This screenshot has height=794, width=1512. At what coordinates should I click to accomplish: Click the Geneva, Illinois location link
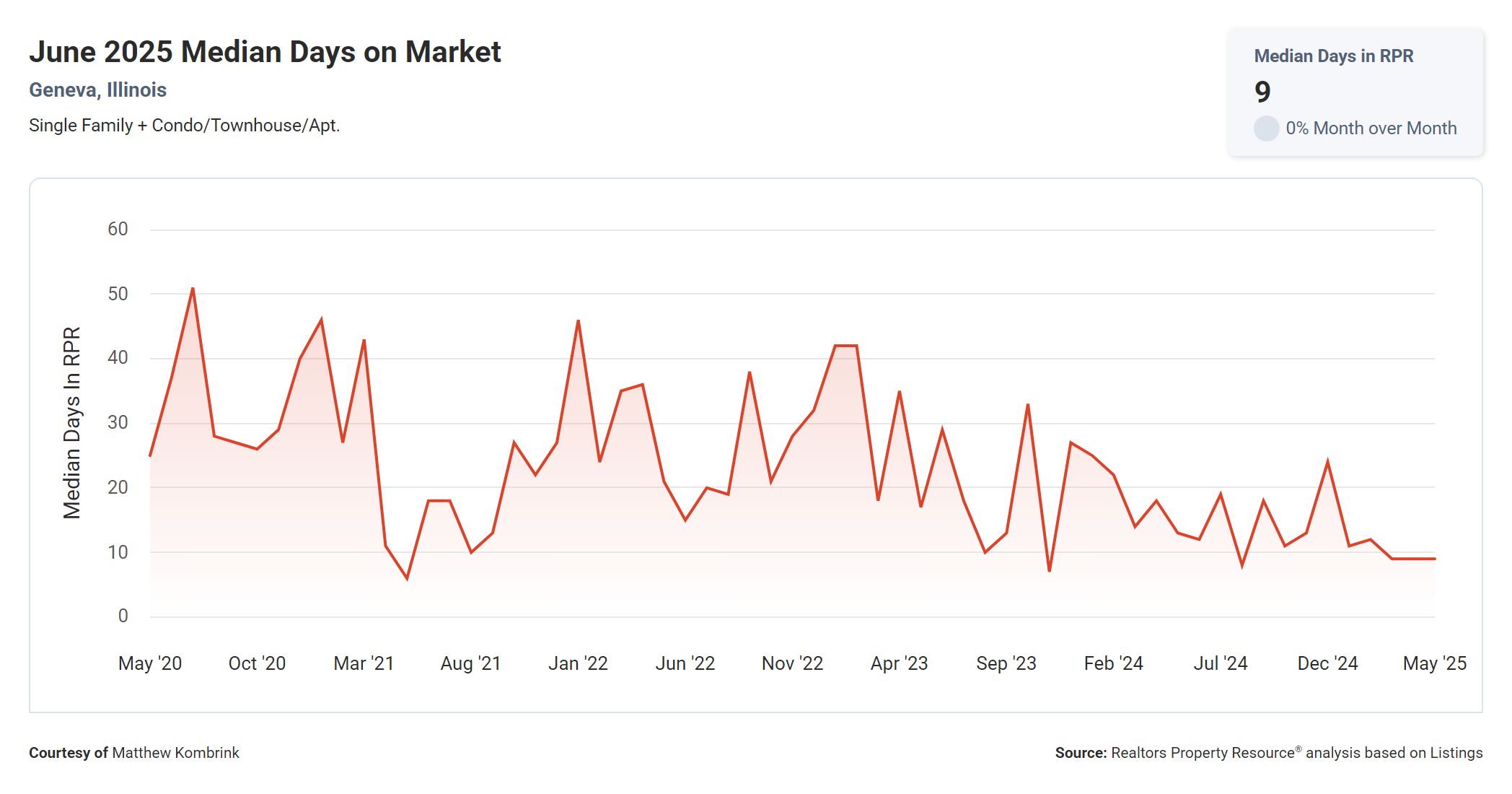(x=97, y=90)
